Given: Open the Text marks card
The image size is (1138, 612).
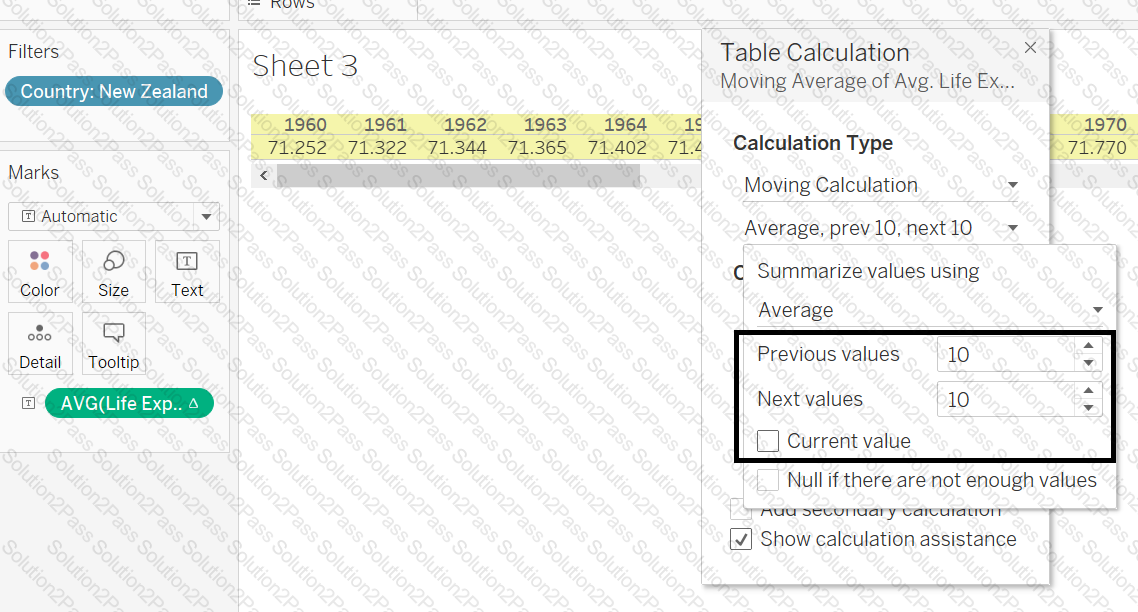Looking at the screenshot, I should pyautogui.click(x=187, y=272).
